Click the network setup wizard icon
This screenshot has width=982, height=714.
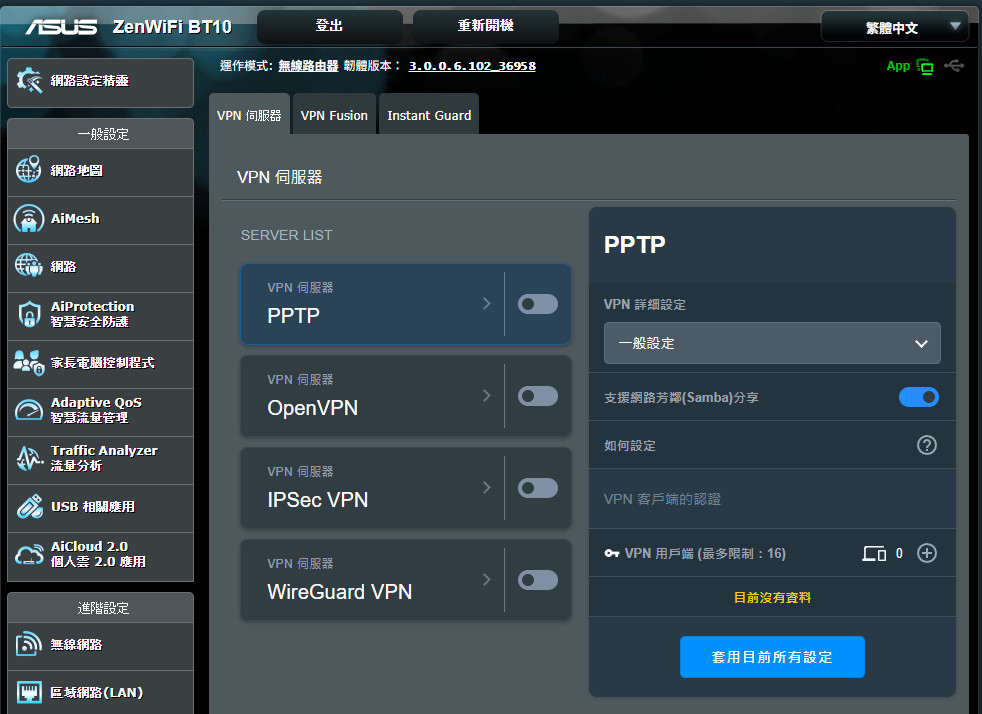tap(29, 81)
